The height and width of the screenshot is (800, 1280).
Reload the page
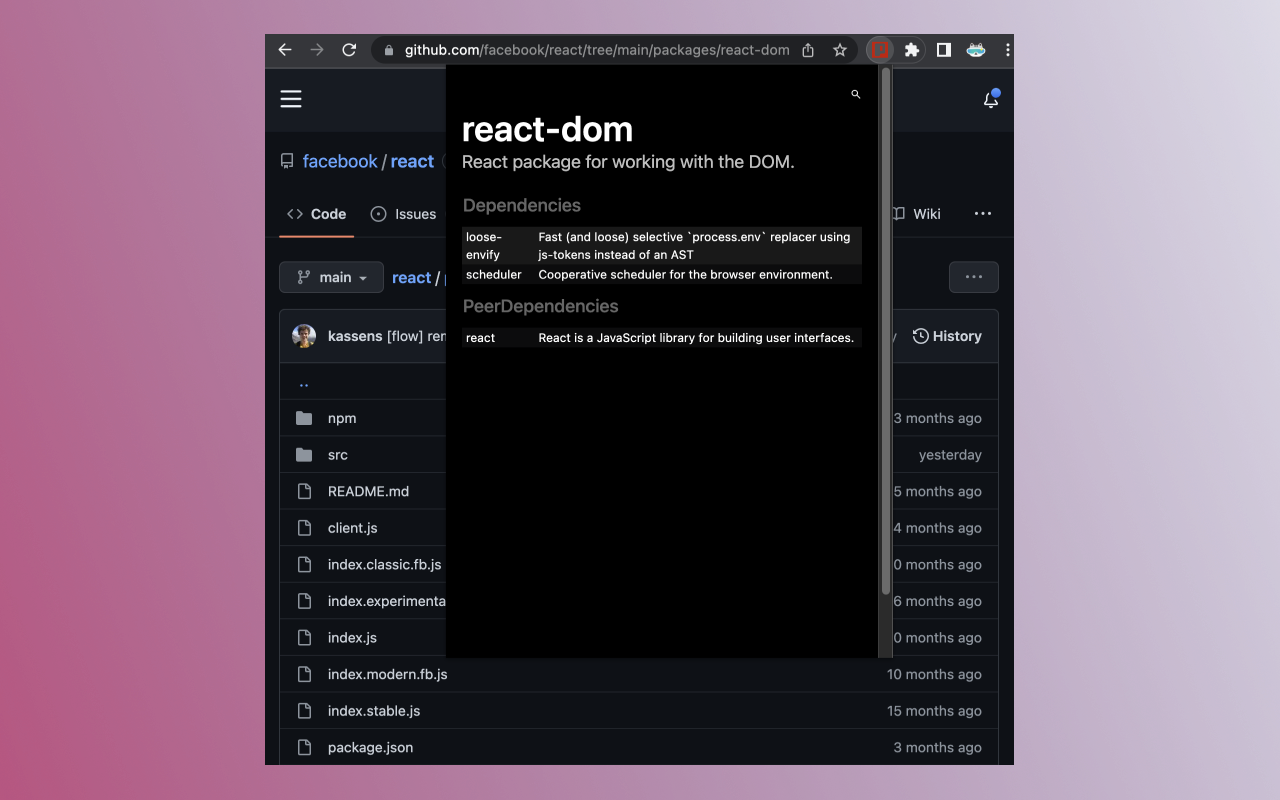[349, 50]
